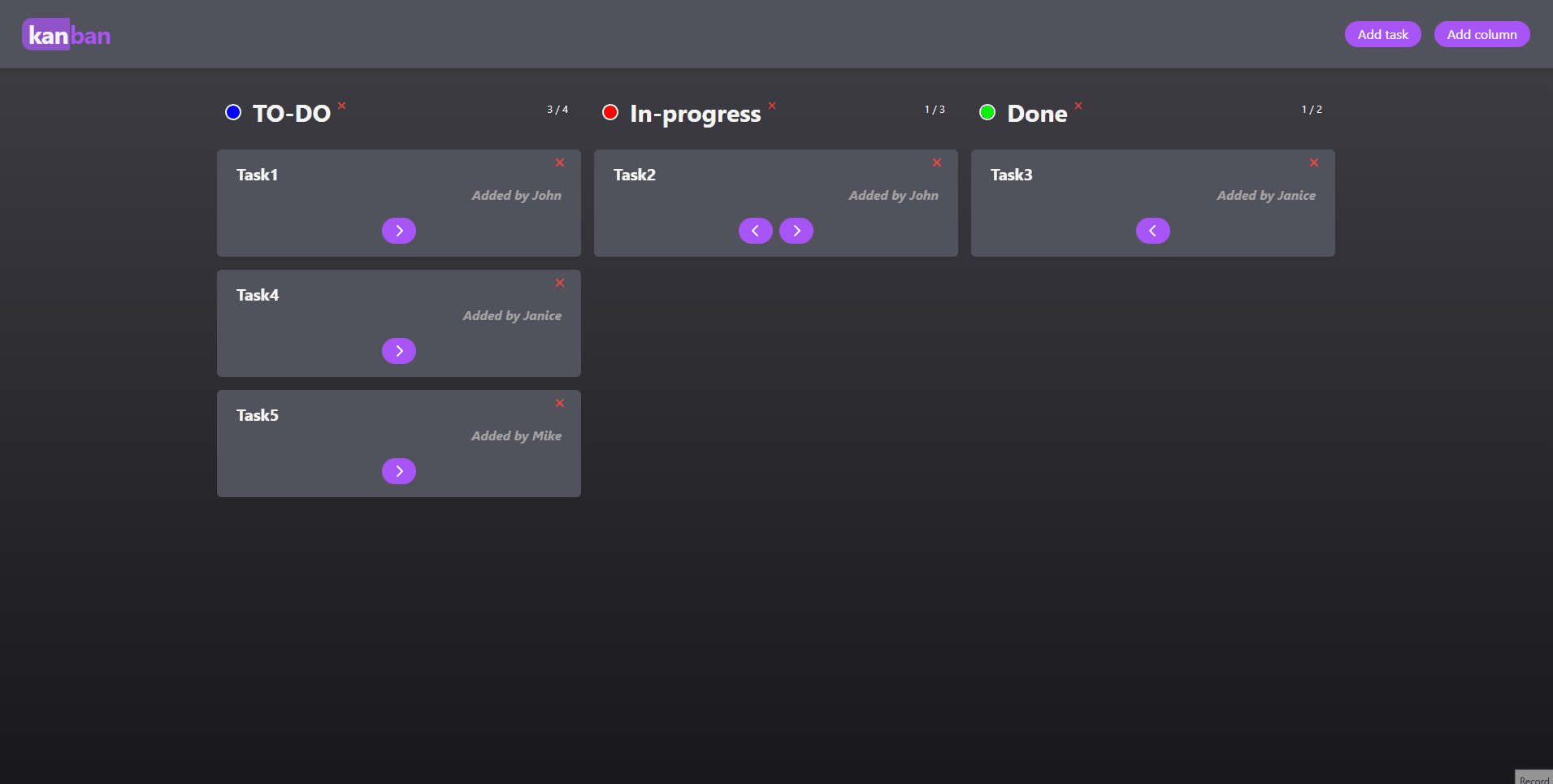Open the kanban logo home link
The width and height of the screenshot is (1553, 784).
67,35
